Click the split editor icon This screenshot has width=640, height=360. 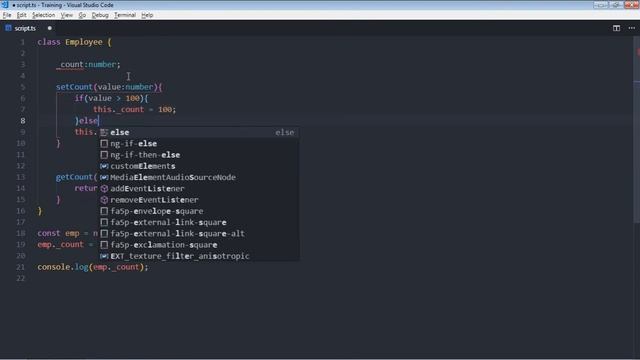click(x=616, y=28)
